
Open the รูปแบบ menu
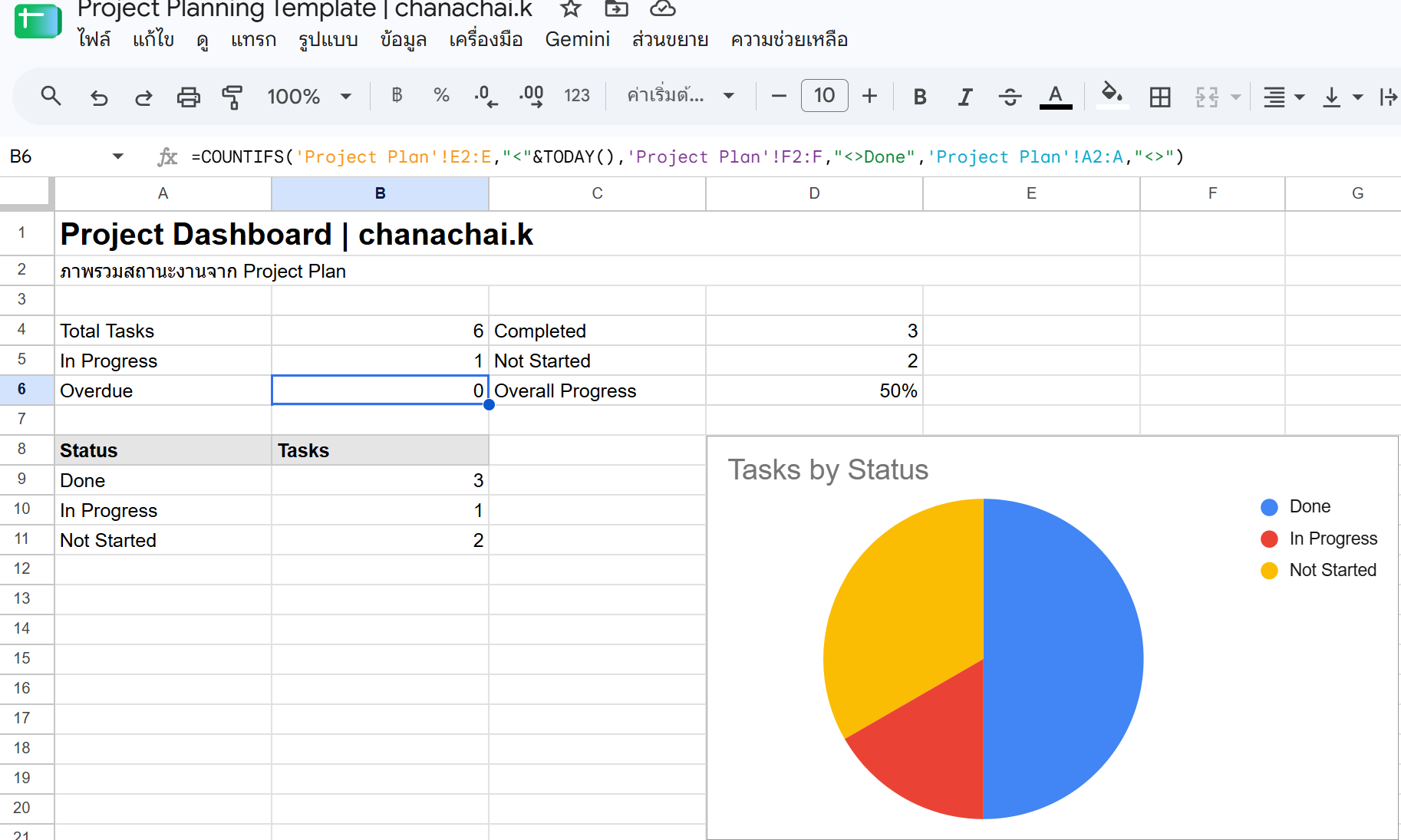pos(328,39)
